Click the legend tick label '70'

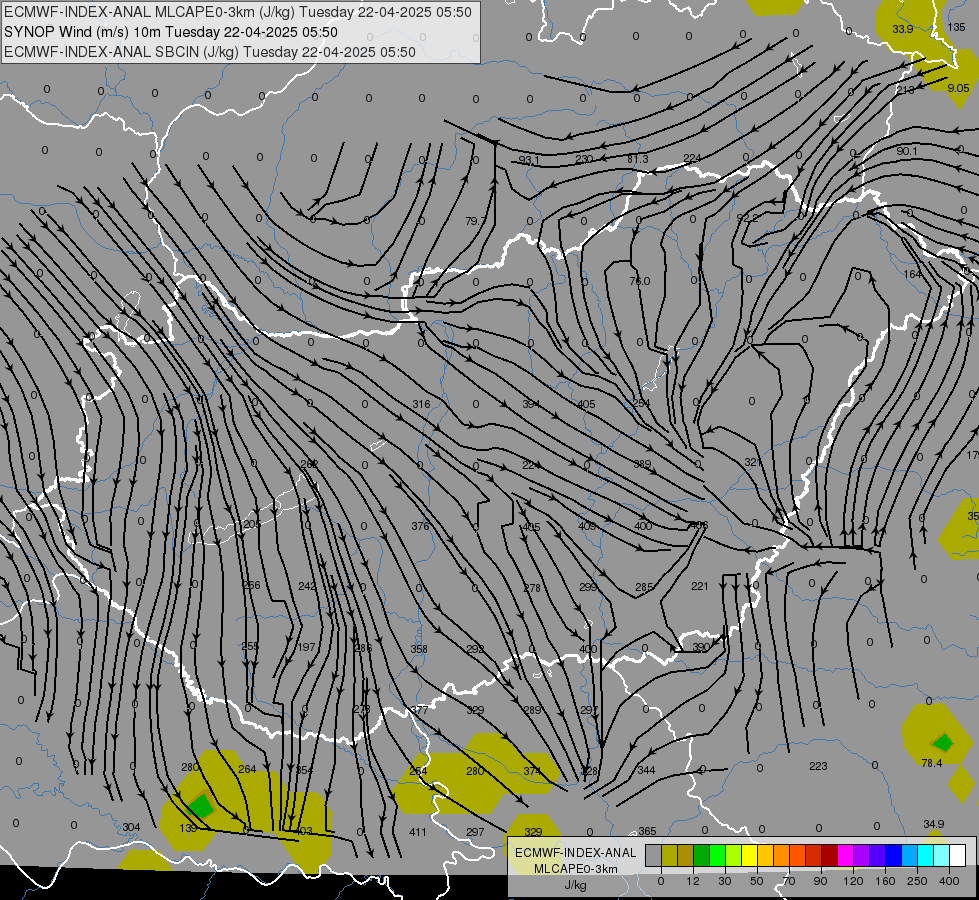(x=789, y=881)
